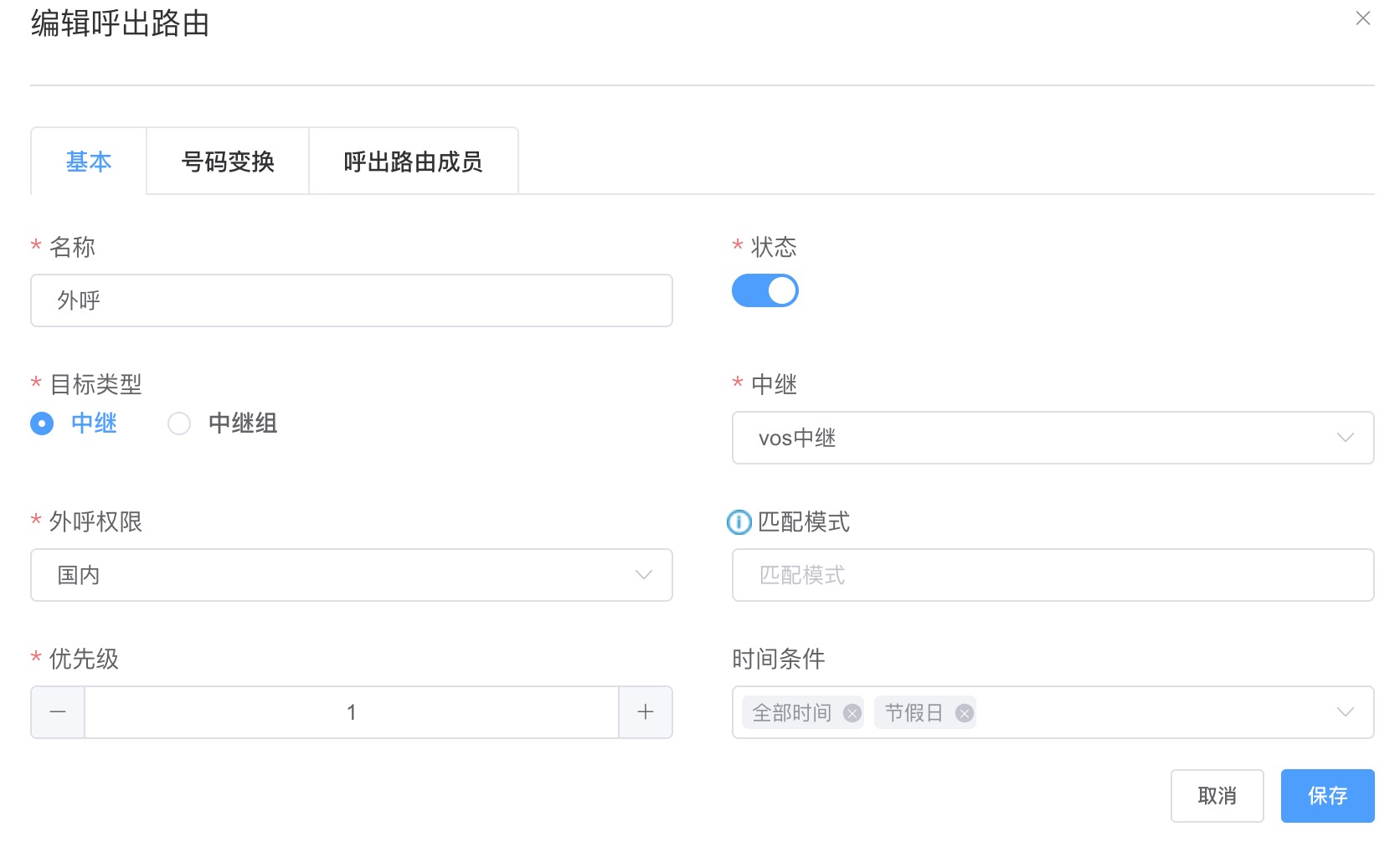Open the vos中继 trunk dropdown
This screenshot has width=1400, height=847.
[x=1053, y=438]
